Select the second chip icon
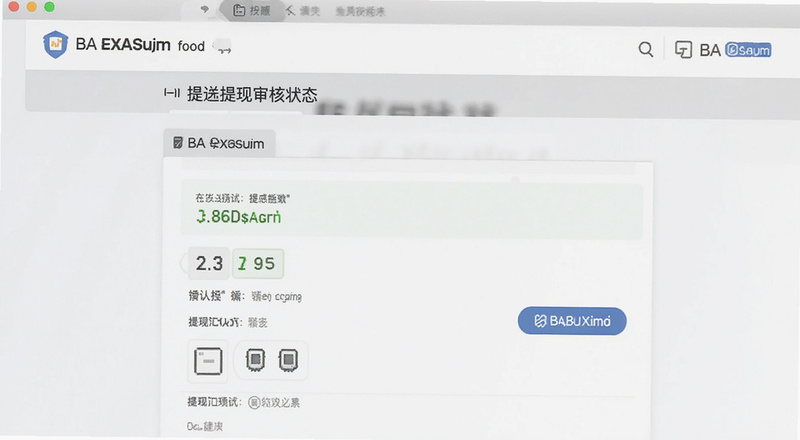This screenshot has width=800, height=440. coord(288,360)
